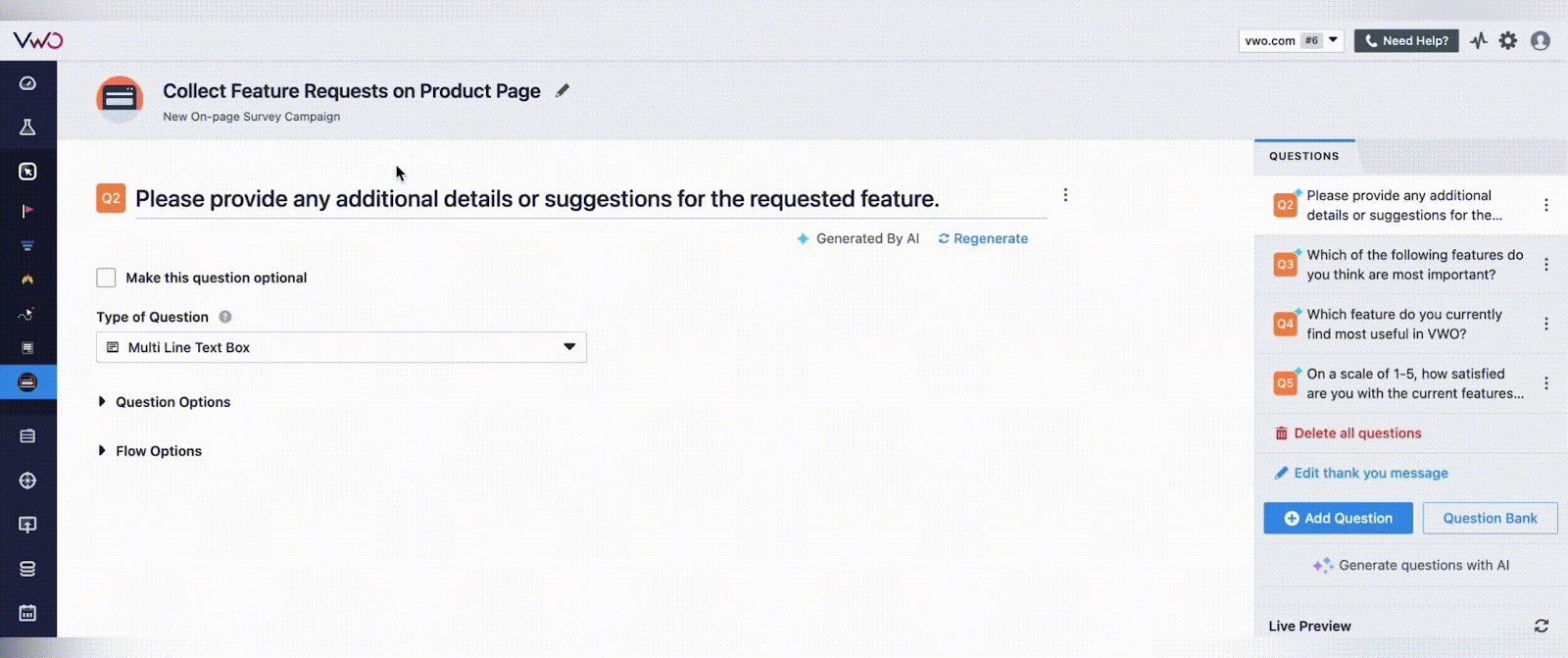This screenshot has height=658, width=1568.
Task: Click the Add Question button
Action: tap(1338, 518)
